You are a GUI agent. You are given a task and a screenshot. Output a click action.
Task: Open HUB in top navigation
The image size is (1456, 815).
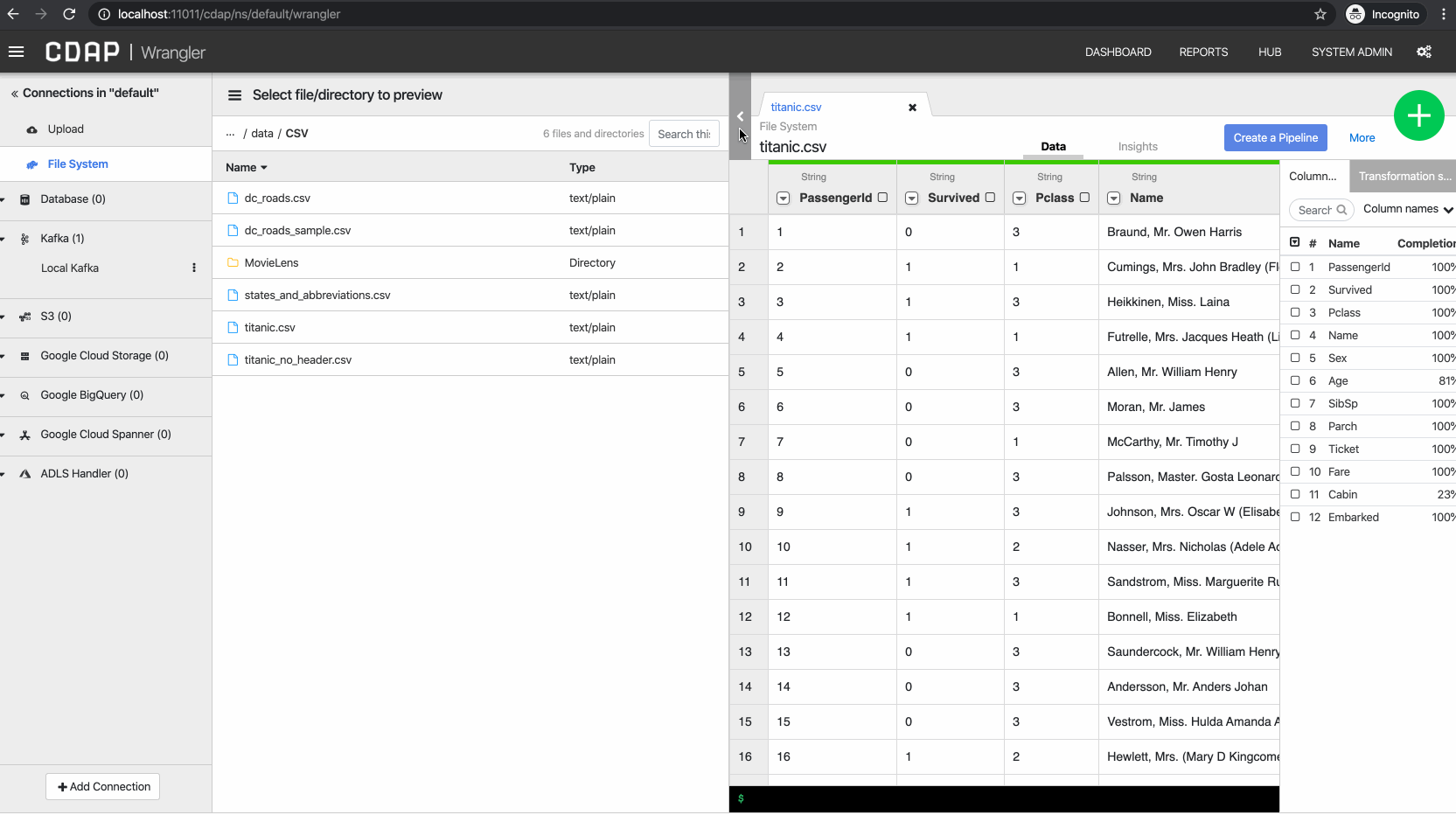(1270, 52)
